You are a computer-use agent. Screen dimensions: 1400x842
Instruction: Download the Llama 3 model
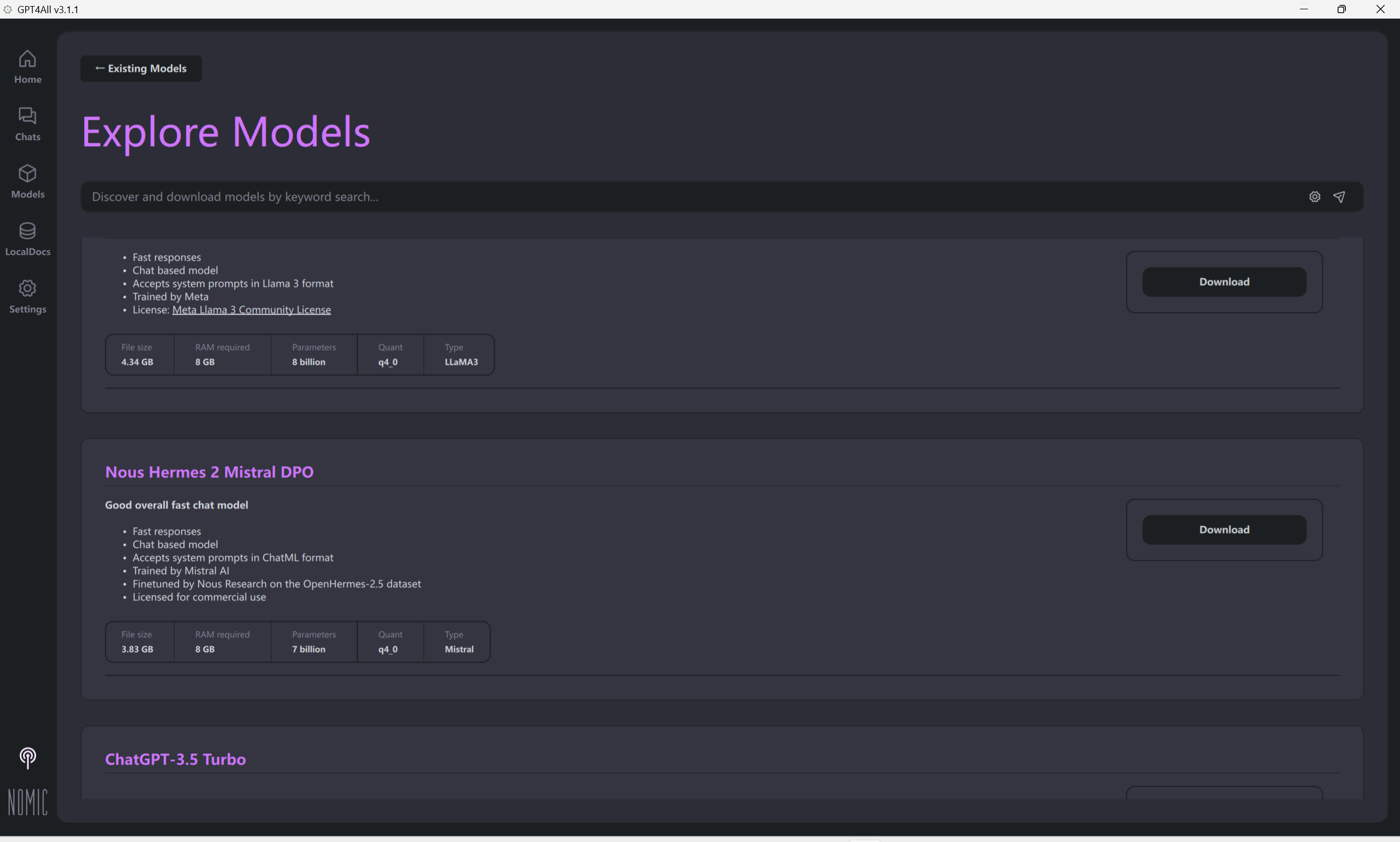1224,282
